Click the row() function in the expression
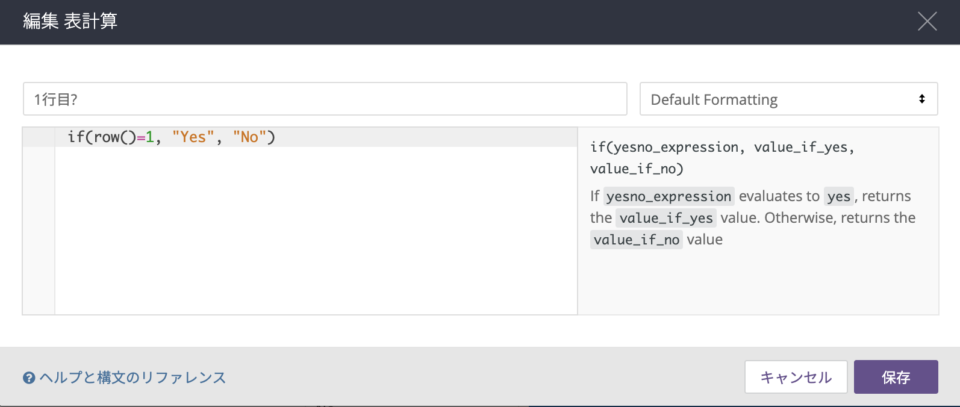The height and width of the screenshot is (407, 960). [114, 138]
